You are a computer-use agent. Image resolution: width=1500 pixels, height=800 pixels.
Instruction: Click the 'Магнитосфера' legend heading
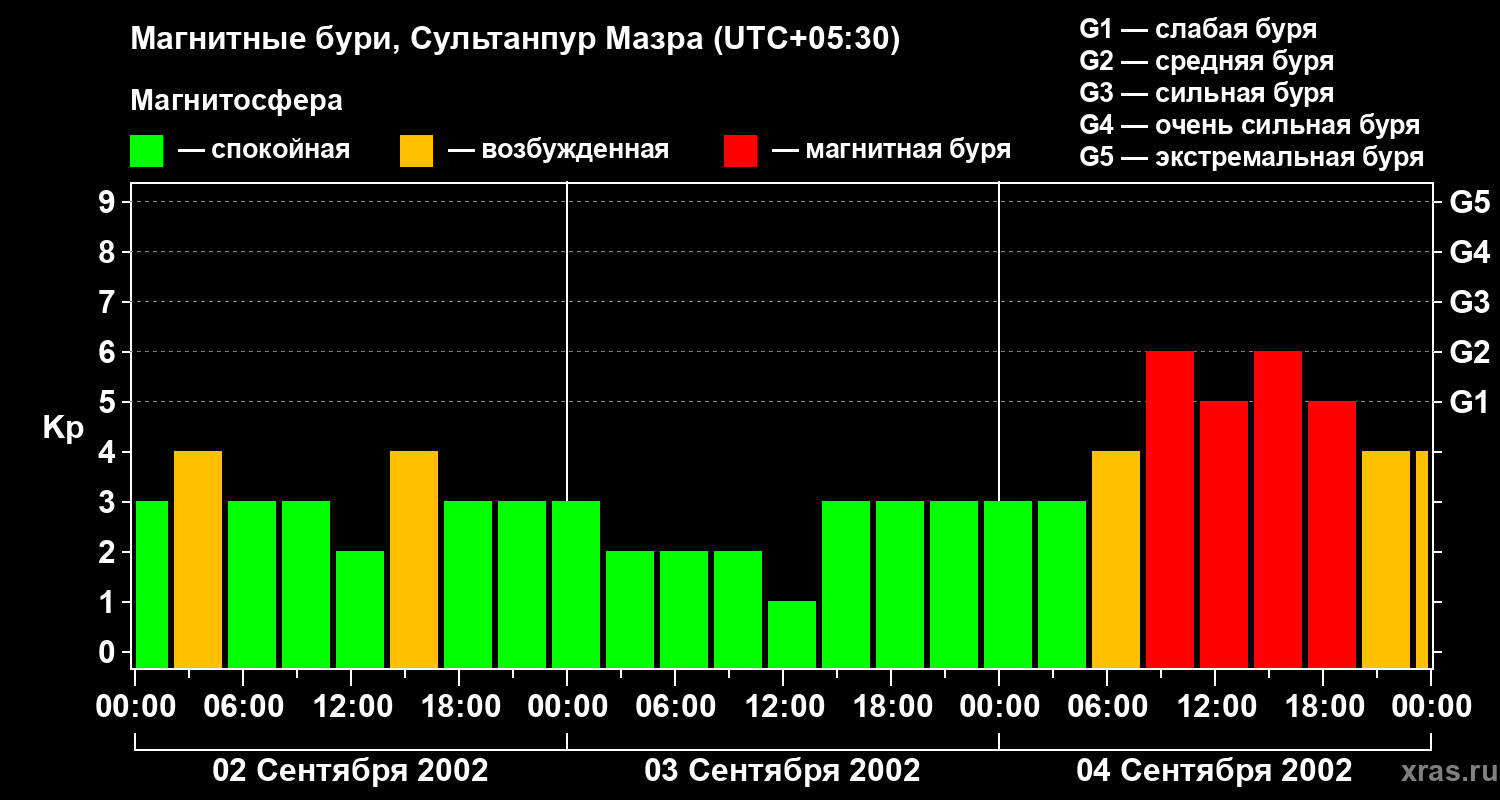point(237,101)
